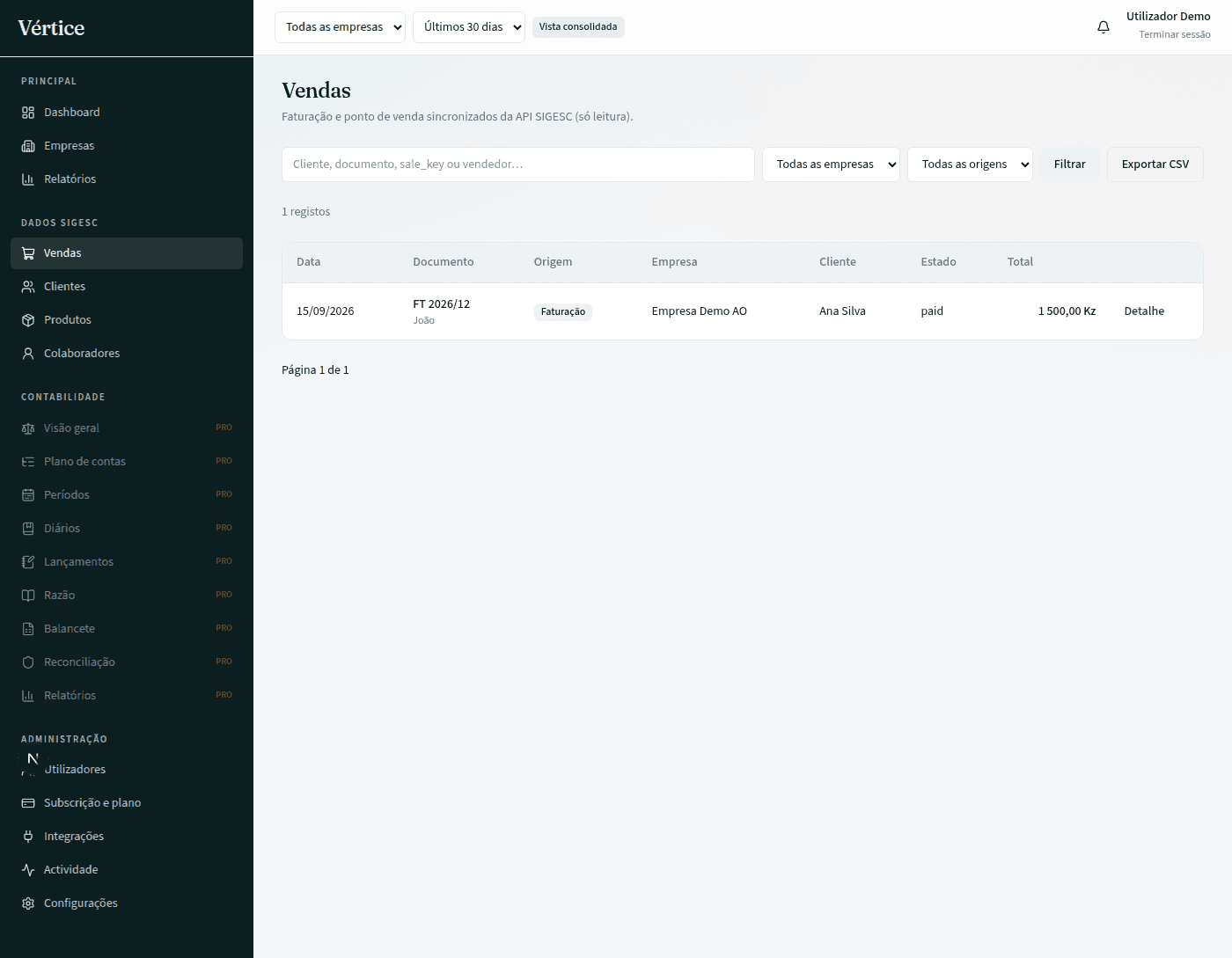Click the balance scale icon for Visão geral
Image resolution: width=1232 pixels, height=958 pixels.
[x=28, y=428]
